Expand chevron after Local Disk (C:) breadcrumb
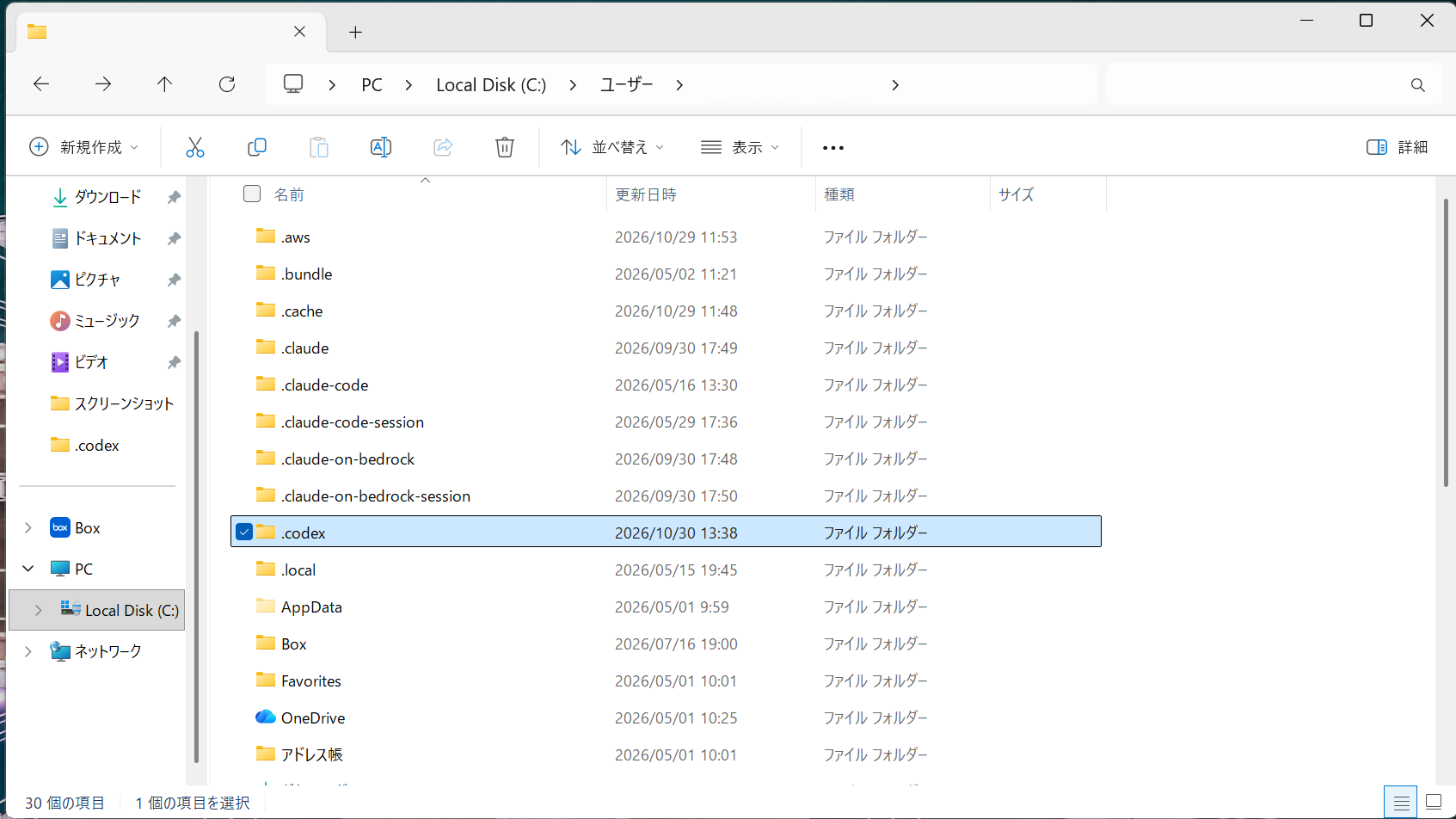This screenshot has width=1456, height=819. click(573, 85)
